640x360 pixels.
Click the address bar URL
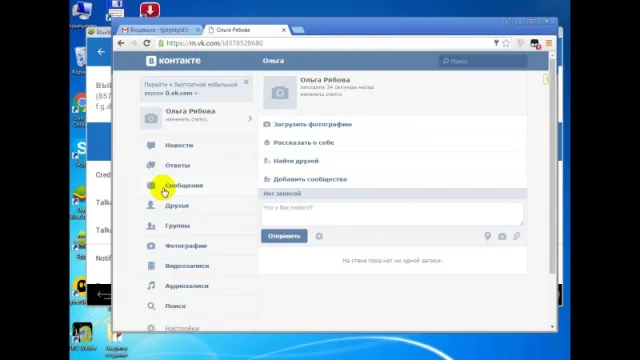pyautogui.click(x=215, y=43)
